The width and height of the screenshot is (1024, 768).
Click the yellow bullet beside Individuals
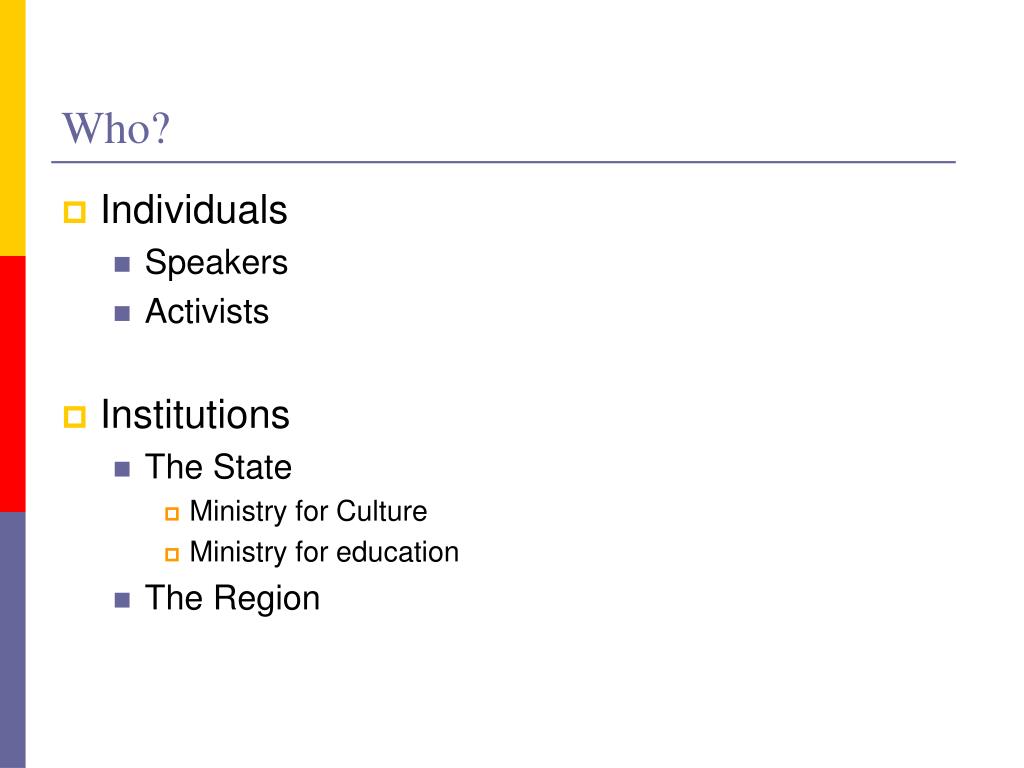click(x=74, y=212)
